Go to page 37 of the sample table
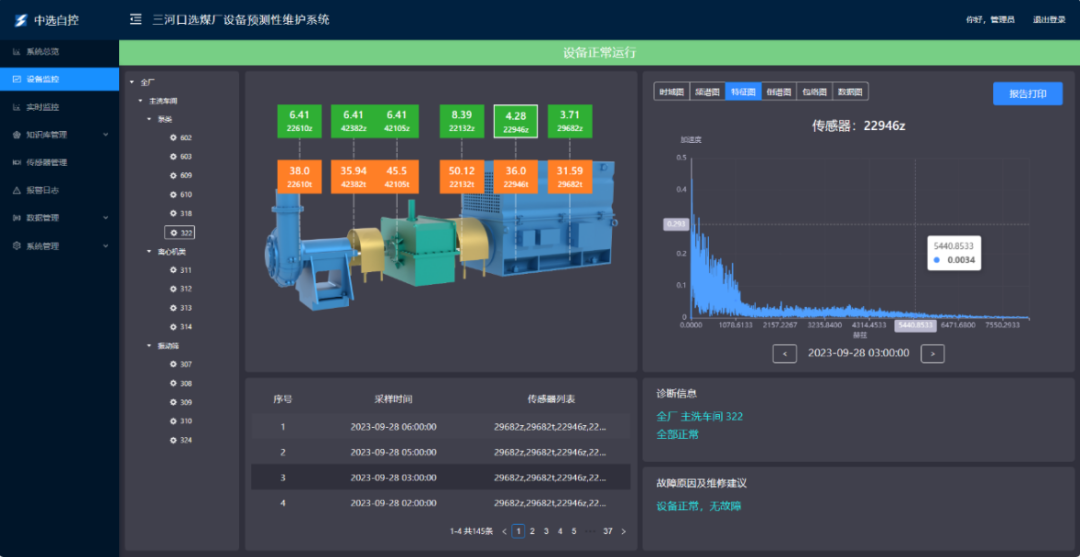This screenshot has height=557, width=1080. coord(607,531)
